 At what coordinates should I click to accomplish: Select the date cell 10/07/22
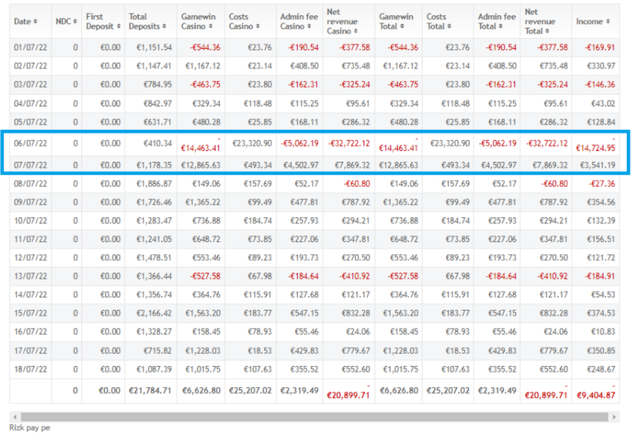31,221
